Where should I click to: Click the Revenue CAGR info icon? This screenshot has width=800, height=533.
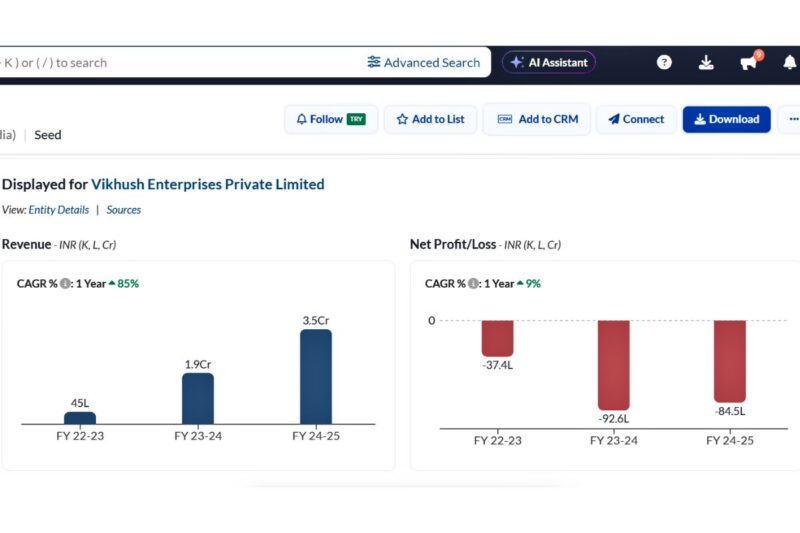click(x=65, y=284)
